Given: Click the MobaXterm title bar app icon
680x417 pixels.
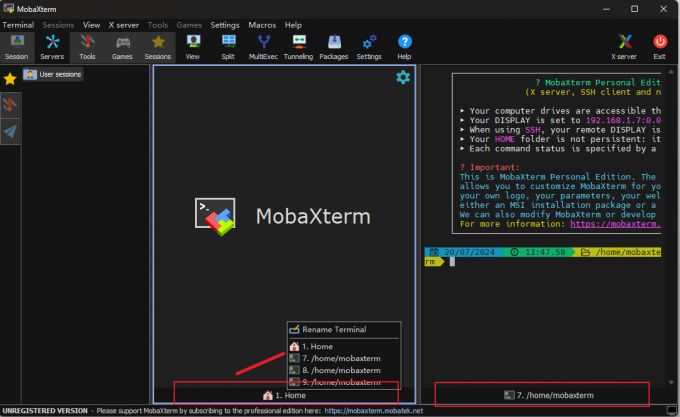Looking at the screenshot, I should click(x=8, y=9).
